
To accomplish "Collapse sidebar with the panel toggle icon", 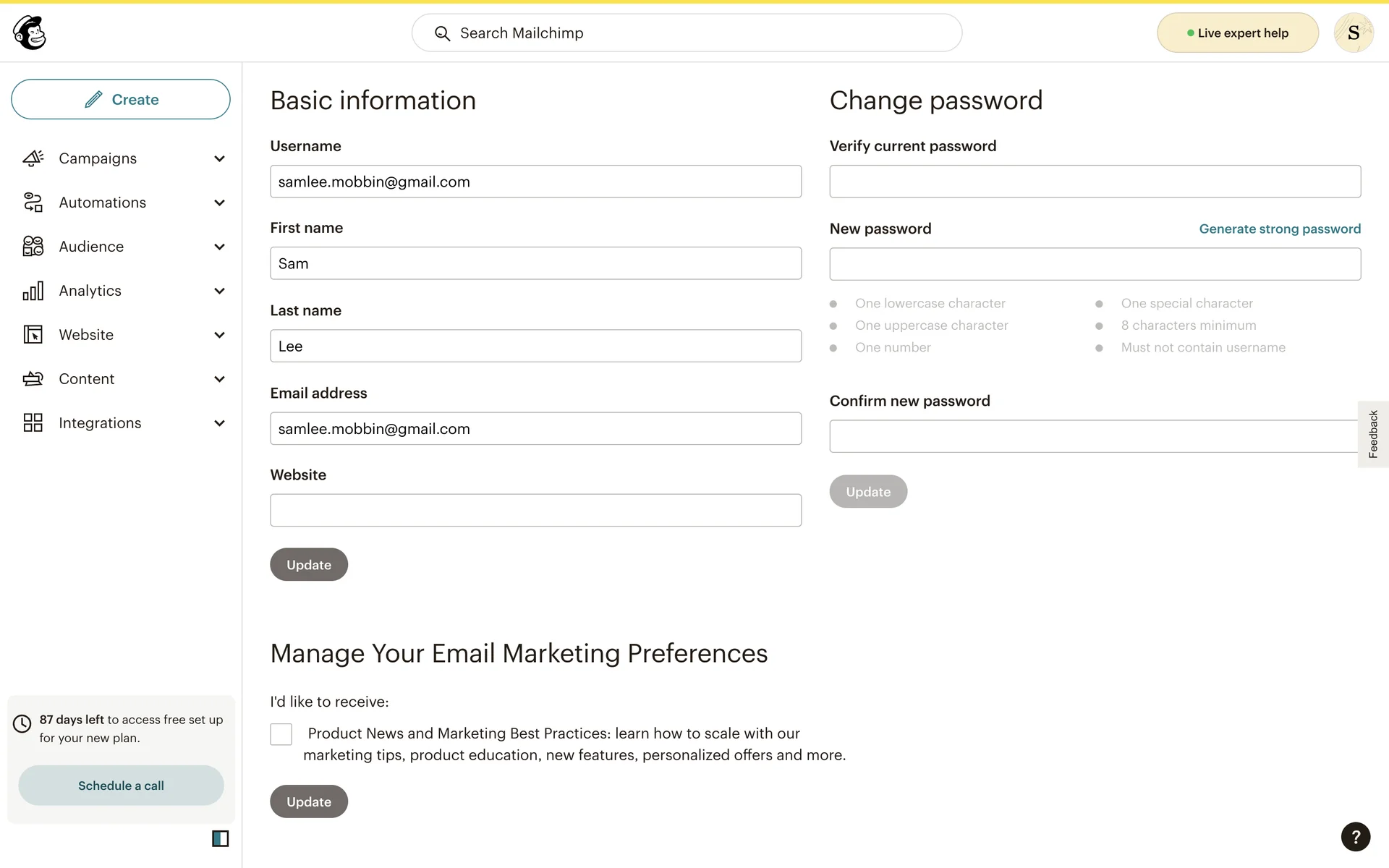I will (x=220, y=838).
